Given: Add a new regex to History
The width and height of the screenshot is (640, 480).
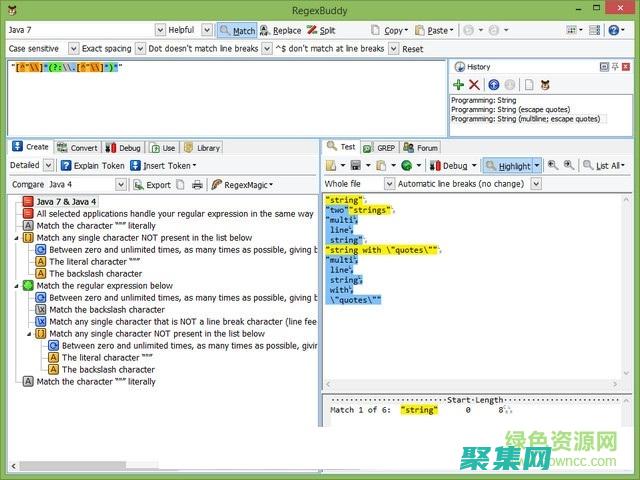Looking at the screenshot, I should [459, 85].
